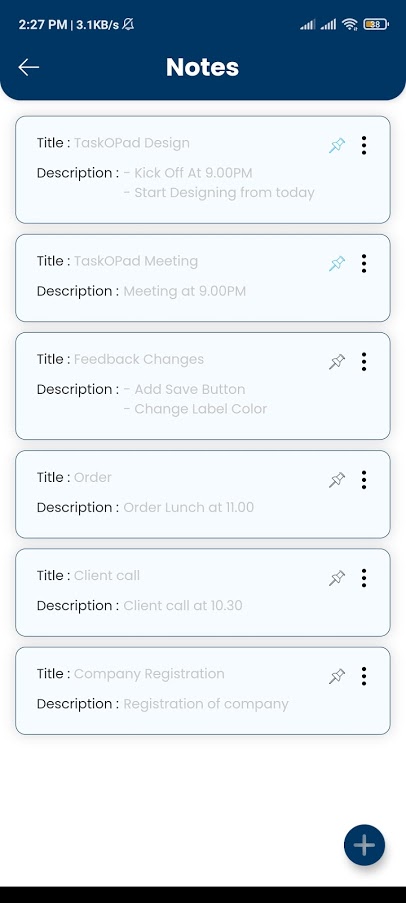Add a new note with plus button

tap(364, 845)
